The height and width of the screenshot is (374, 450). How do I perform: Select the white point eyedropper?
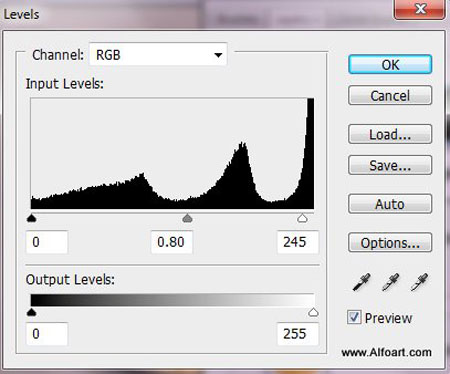tap(419, 282)
